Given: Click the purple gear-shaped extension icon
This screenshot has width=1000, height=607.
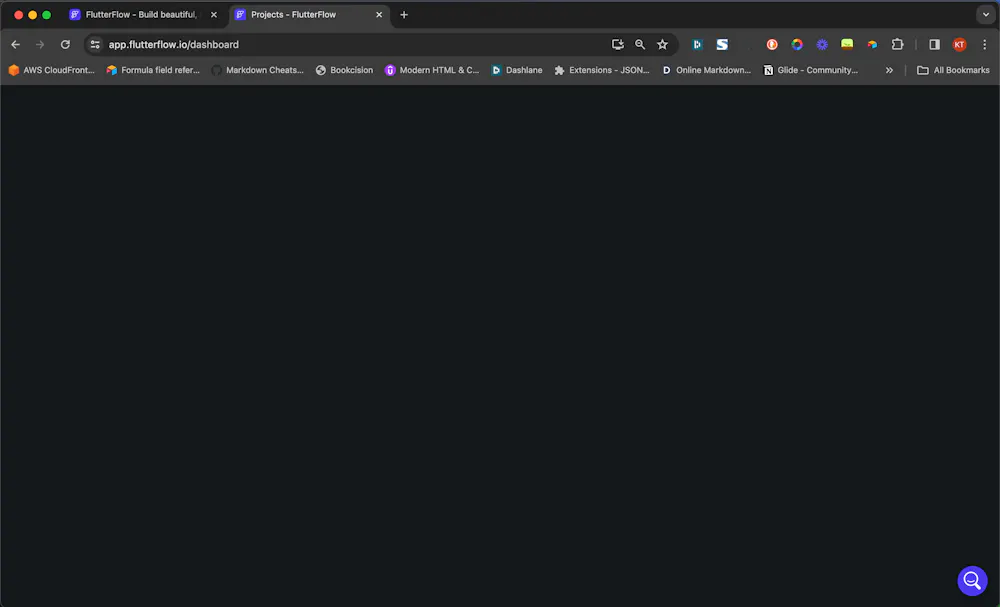Looking at the screenshot, I should [822, 45].
